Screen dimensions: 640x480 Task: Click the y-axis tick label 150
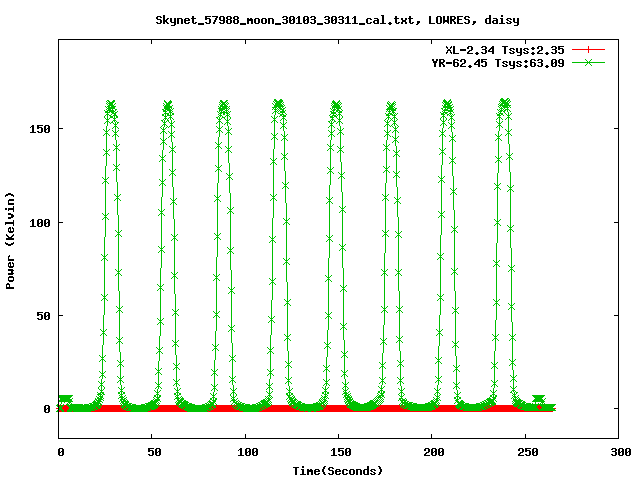tap(40, 129)
